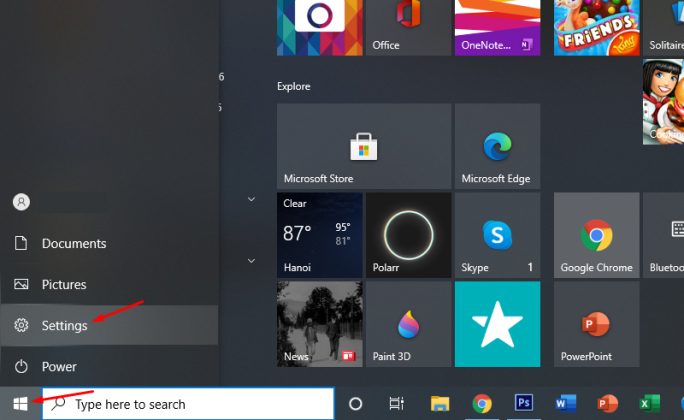
Task: Open the Office tile
Action: click(407, 27)
